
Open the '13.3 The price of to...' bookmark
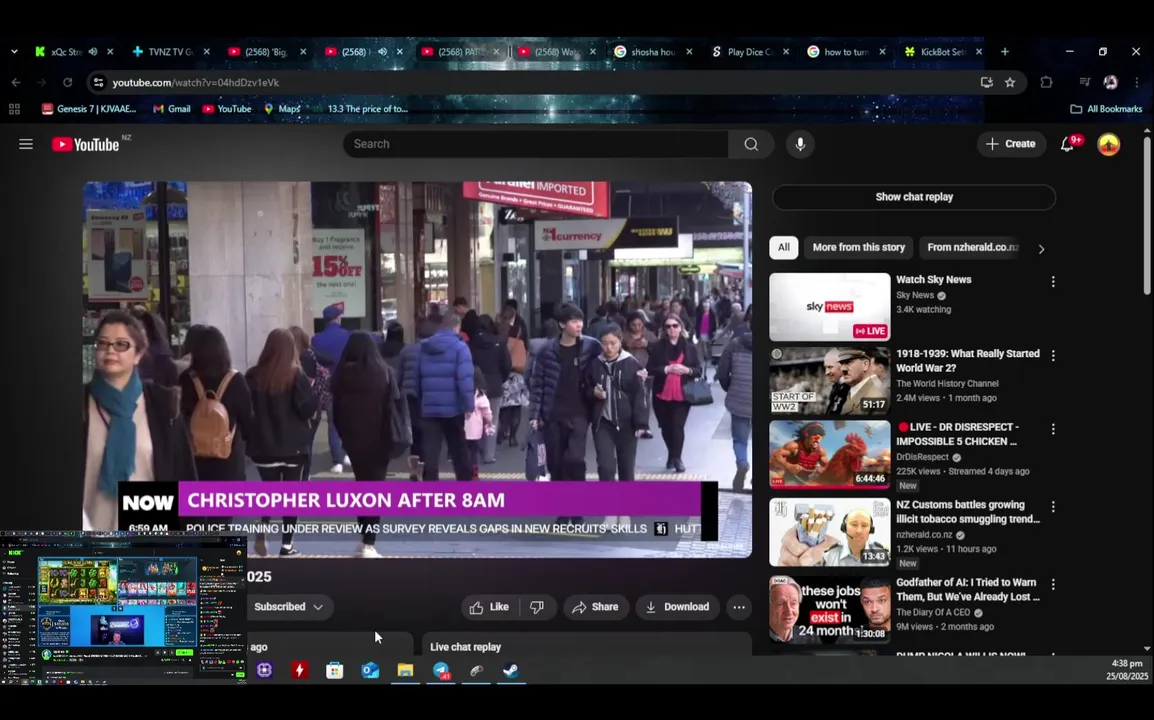360,109
